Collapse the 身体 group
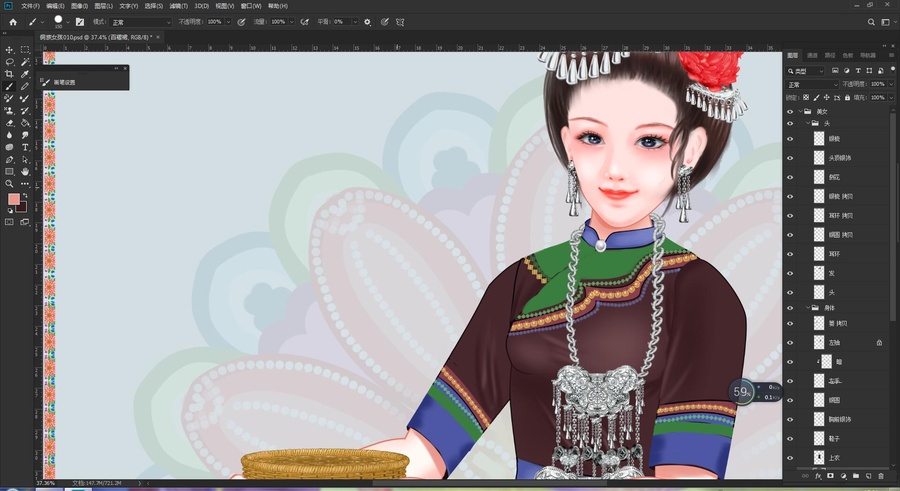 [x=808, y=308]
